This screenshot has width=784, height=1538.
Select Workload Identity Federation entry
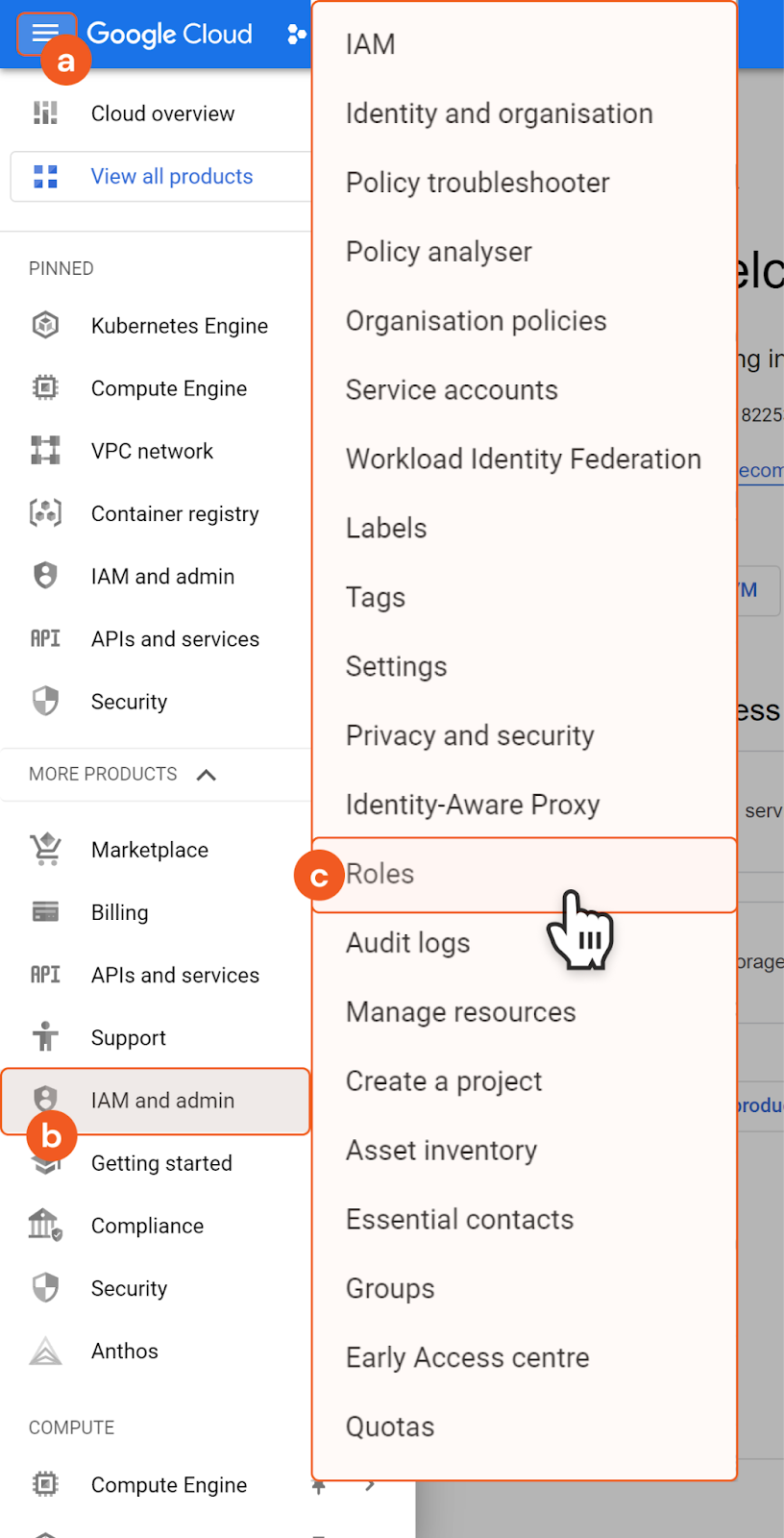(523, 459)
